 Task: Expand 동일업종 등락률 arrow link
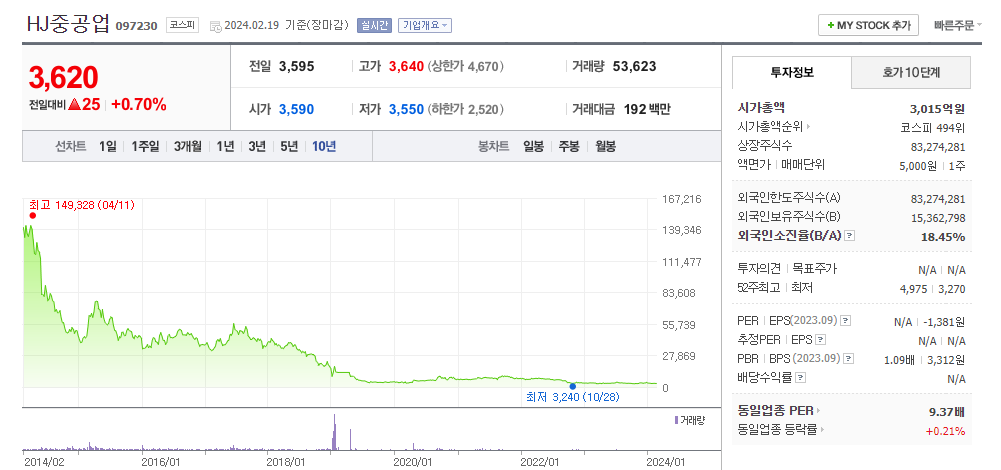822,430
